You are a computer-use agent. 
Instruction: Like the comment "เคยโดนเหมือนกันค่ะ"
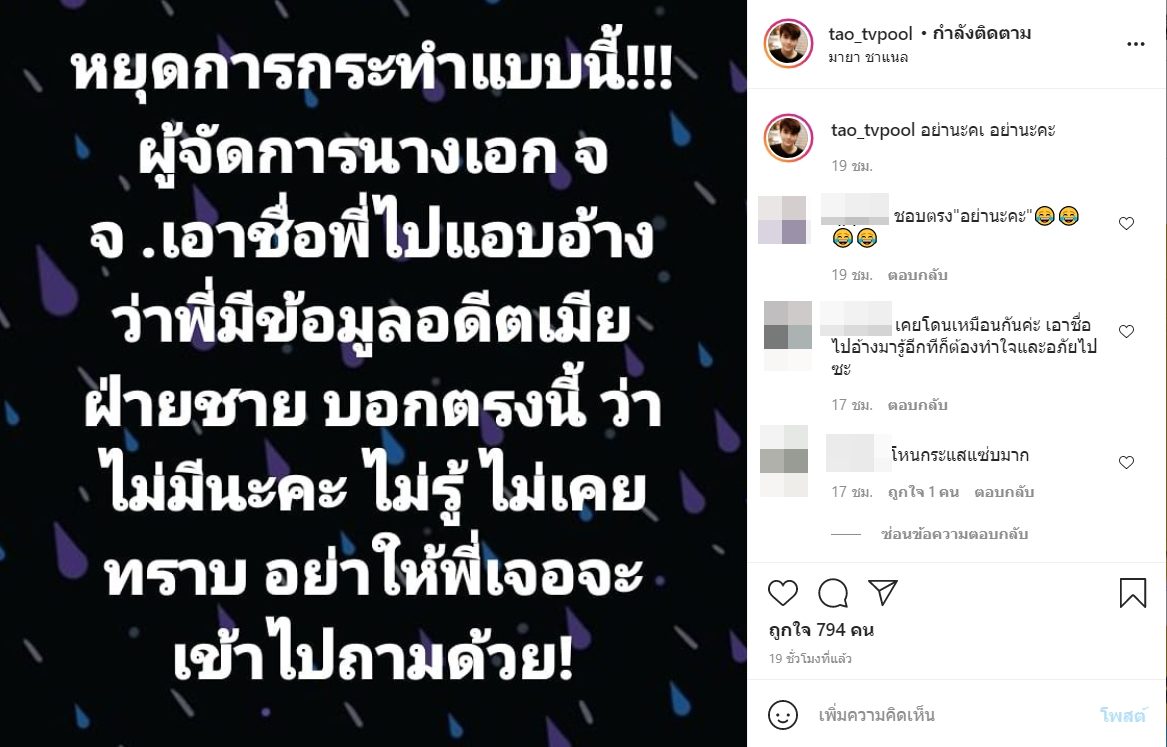1127,331
